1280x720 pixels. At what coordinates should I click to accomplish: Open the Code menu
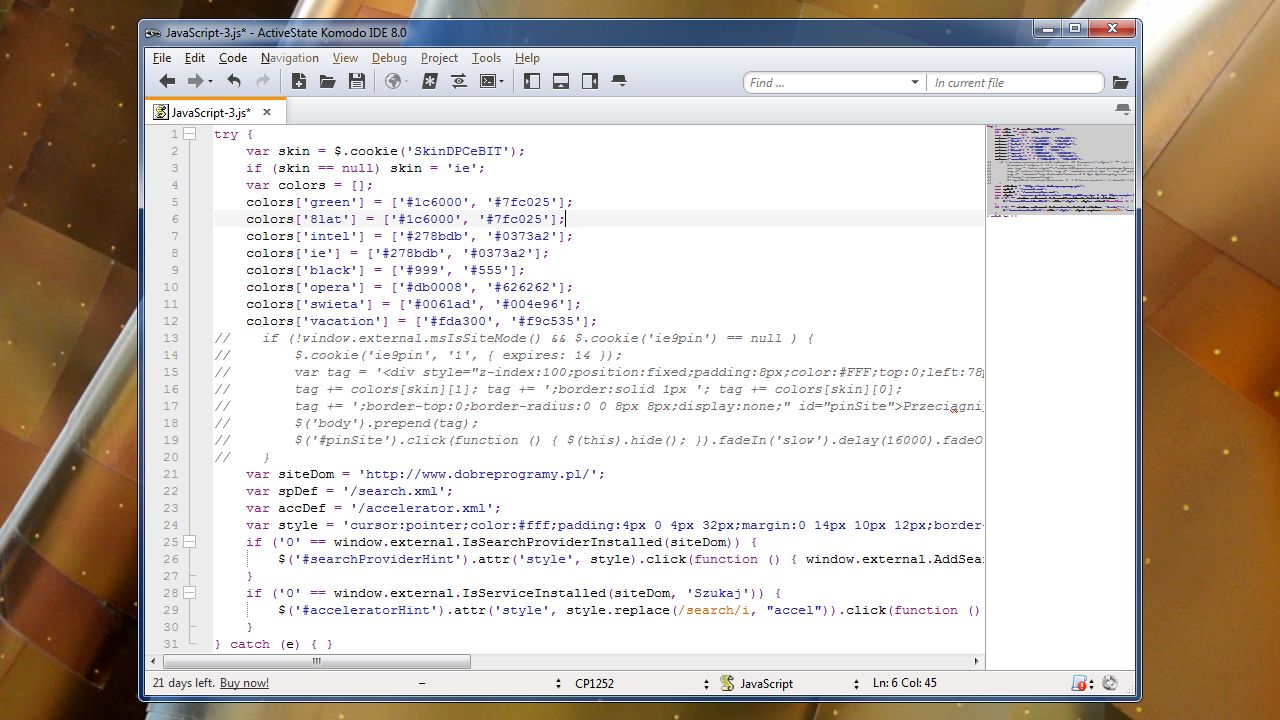(233, 58)
